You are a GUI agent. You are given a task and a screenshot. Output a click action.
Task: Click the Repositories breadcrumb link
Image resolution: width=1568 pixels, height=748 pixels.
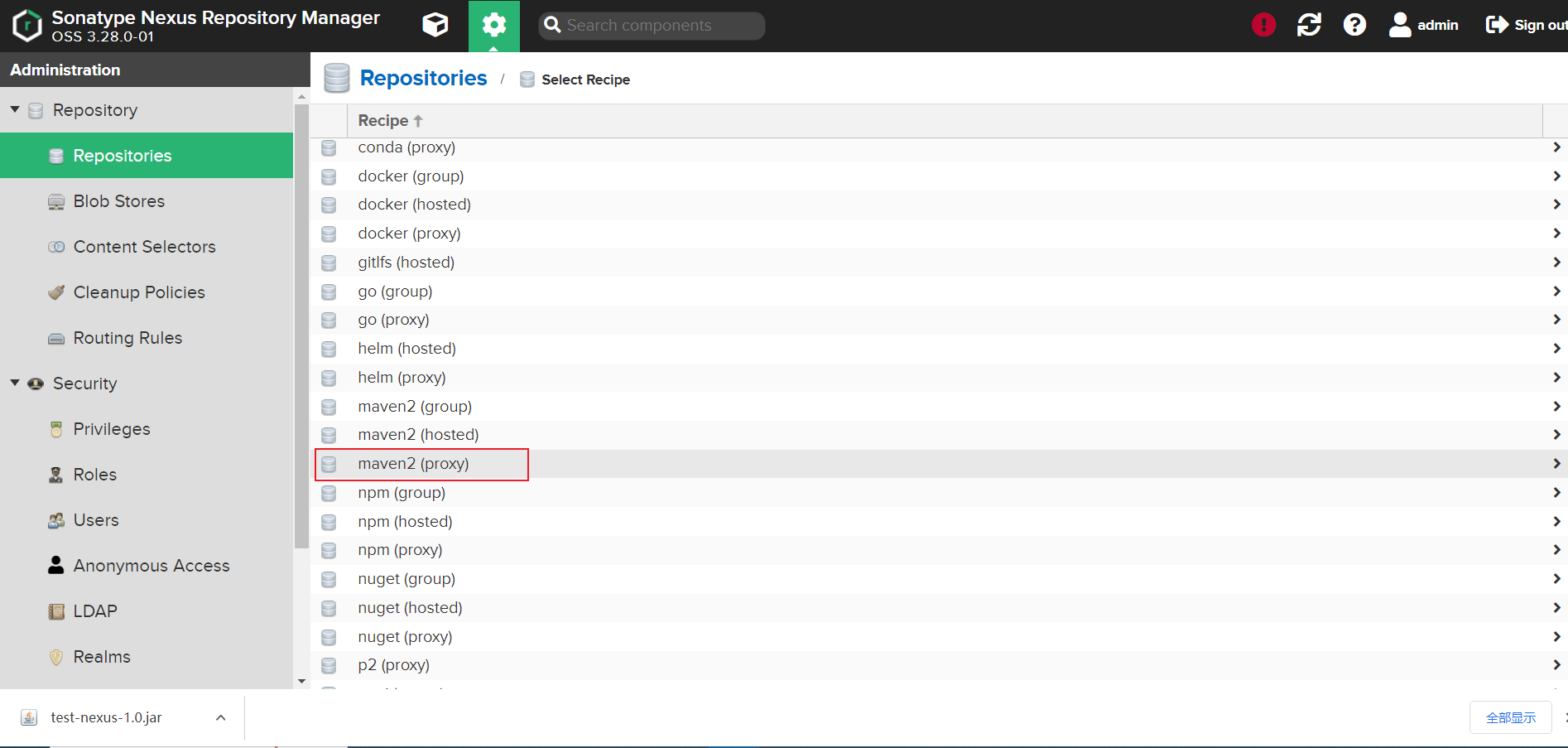point(423,79)
